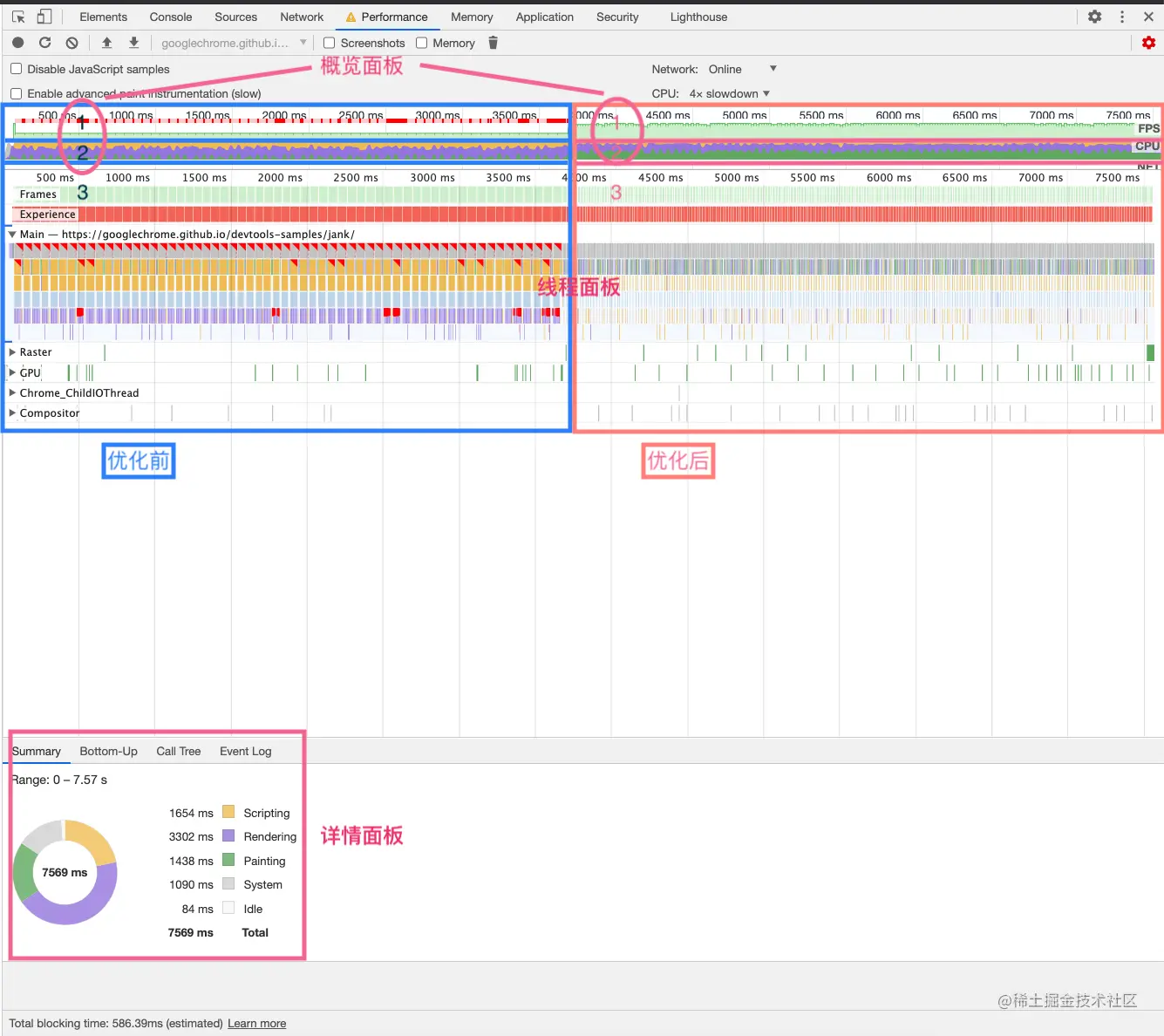Click the reload and profile icon
This screenshot has width=1164, height=1036.
pos(44,43)
